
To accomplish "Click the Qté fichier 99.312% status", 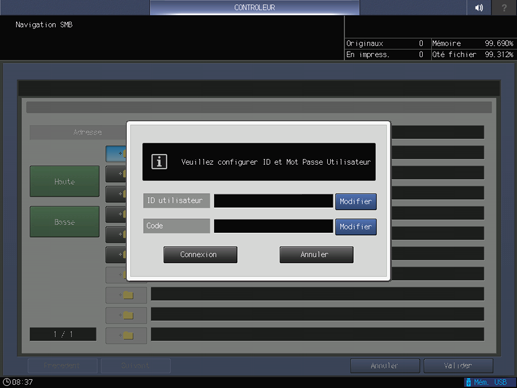I will pyautogui.click(x=473, y=54).
